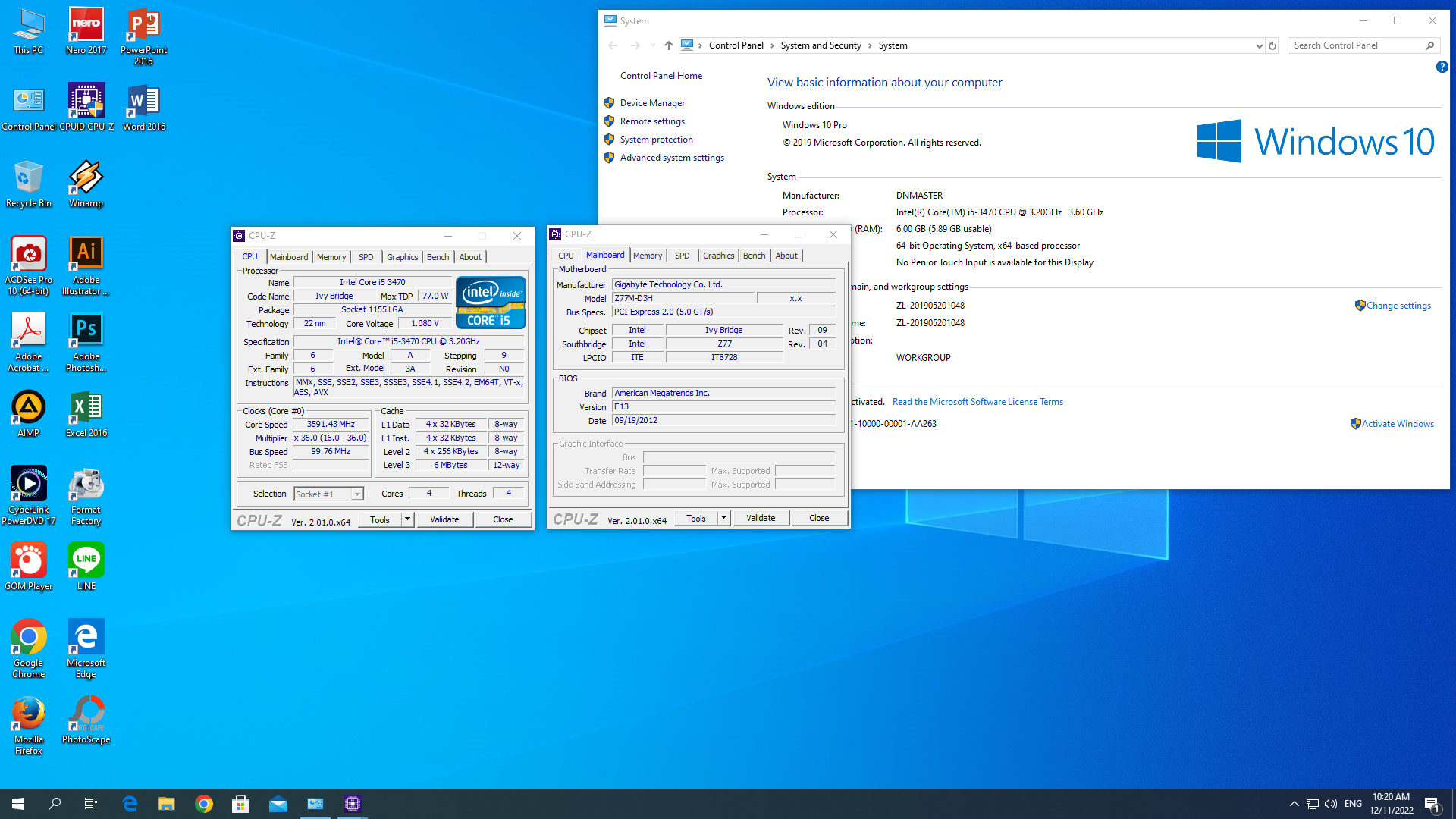This screenshot has height=819, width=1456.
Task: Click Activate Windows link
Action: click(x=1398, y=424)
